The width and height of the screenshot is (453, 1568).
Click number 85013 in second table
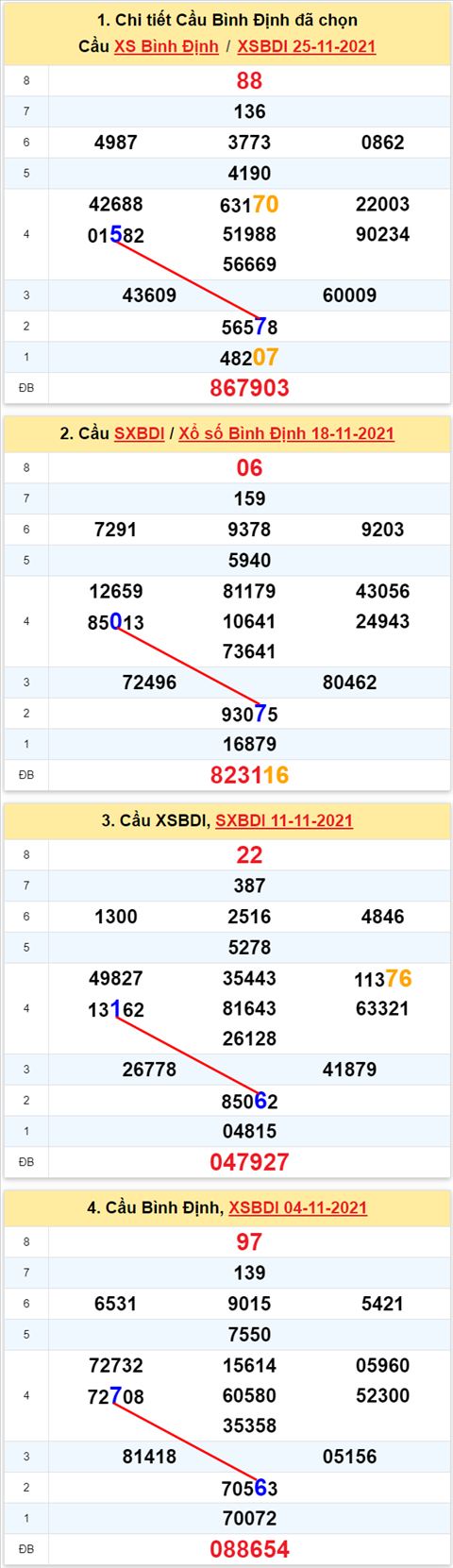point(116,622)
